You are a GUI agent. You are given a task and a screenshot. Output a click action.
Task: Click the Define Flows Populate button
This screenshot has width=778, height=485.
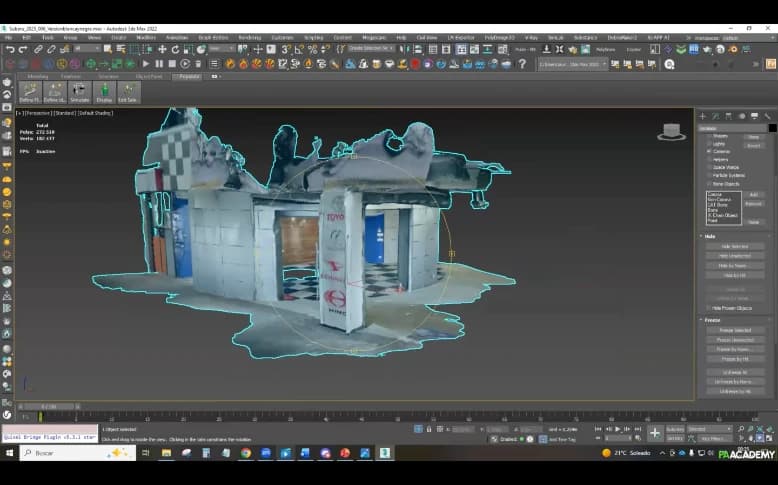30,92
